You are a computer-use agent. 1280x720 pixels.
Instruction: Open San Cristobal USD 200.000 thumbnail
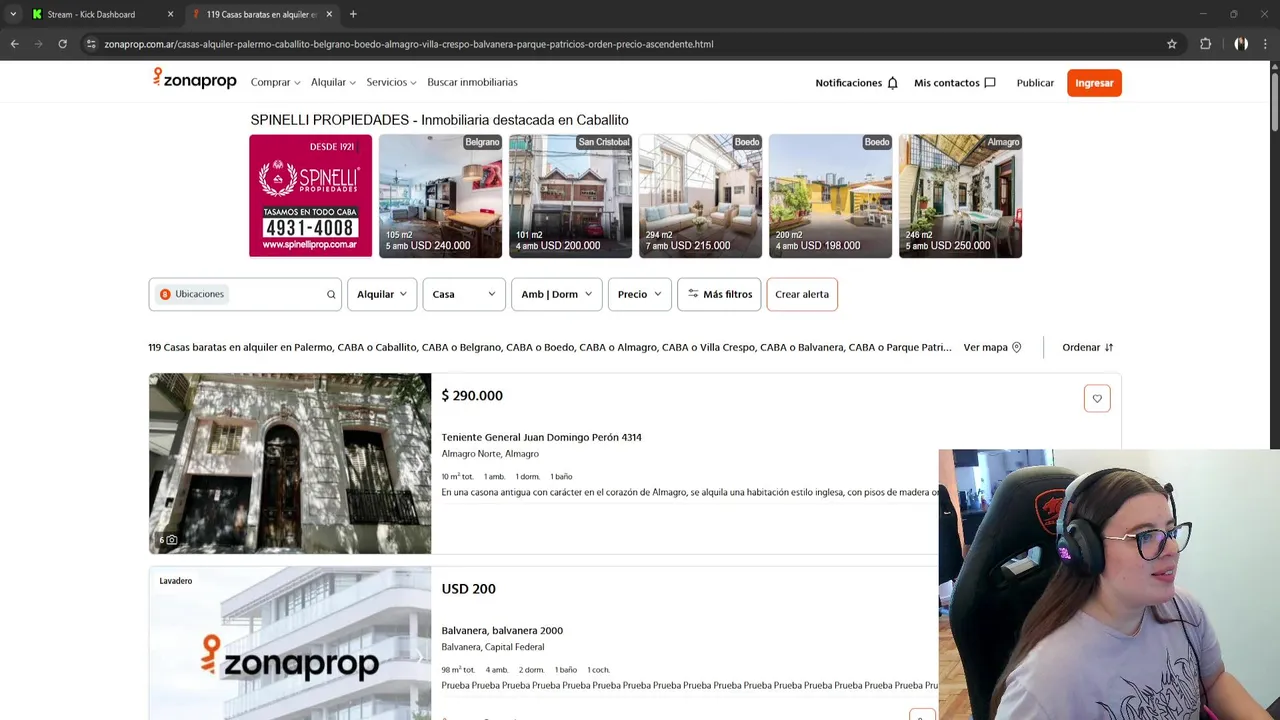(x=570, y=196)
